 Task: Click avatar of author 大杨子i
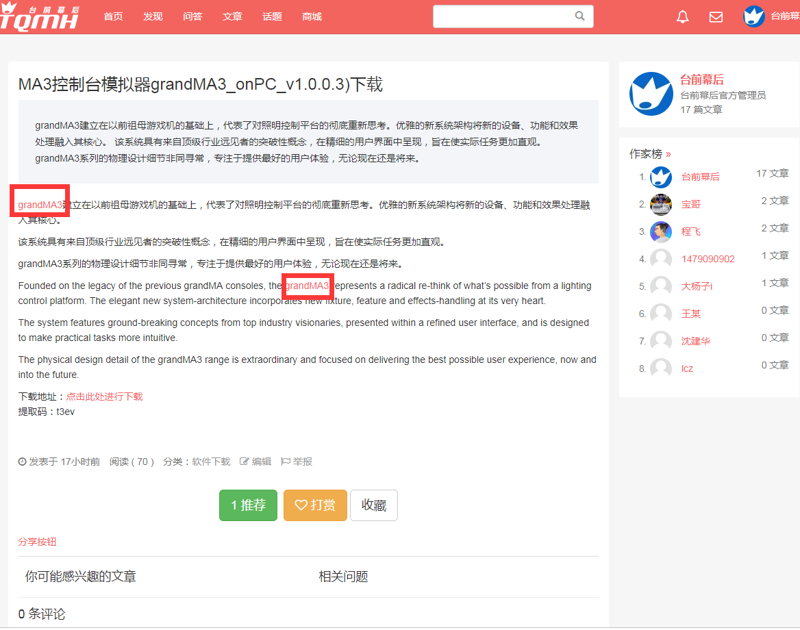(661, 286)
